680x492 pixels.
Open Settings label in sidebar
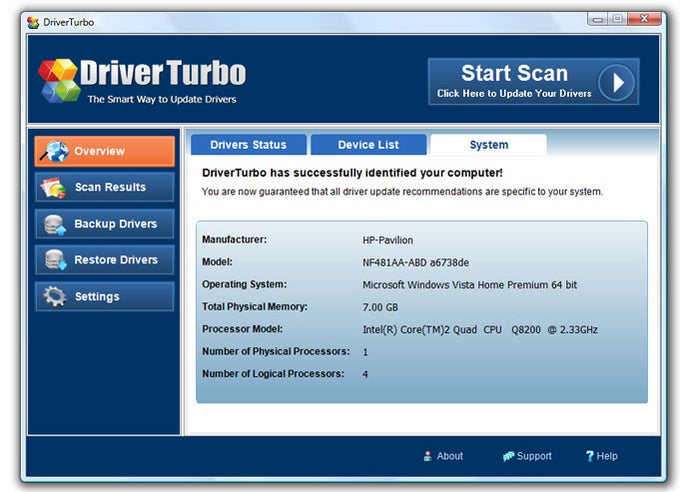[97, 297]
